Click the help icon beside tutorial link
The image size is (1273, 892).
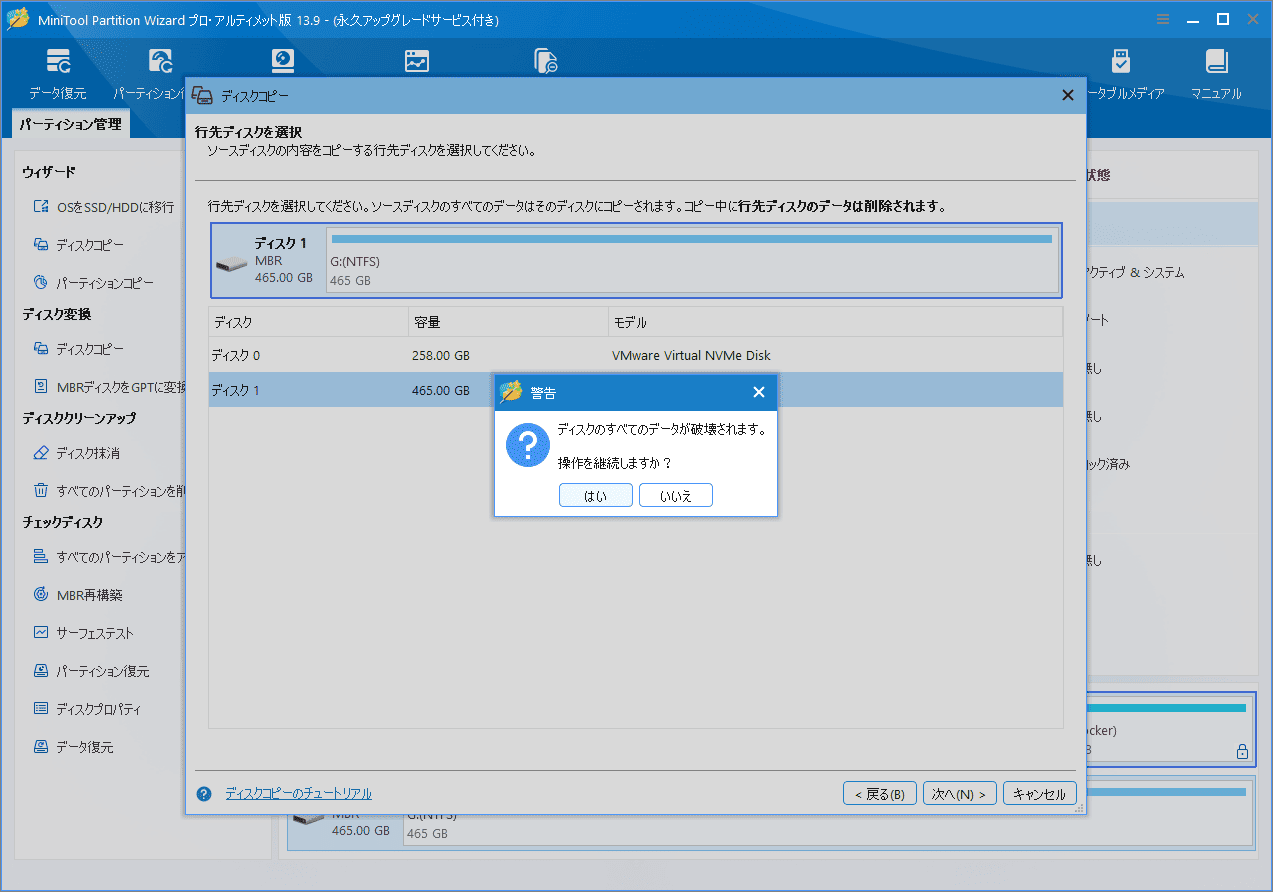204,794
